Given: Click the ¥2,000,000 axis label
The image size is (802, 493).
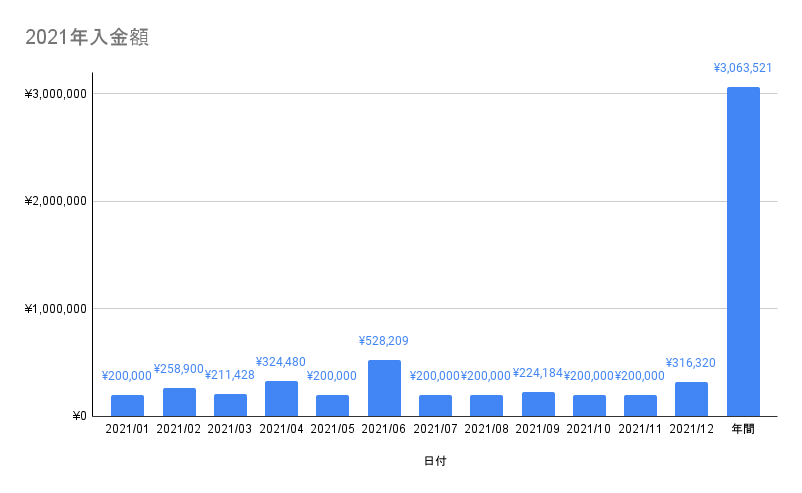Looking at the screenshot, I should [x=56, y=201].
